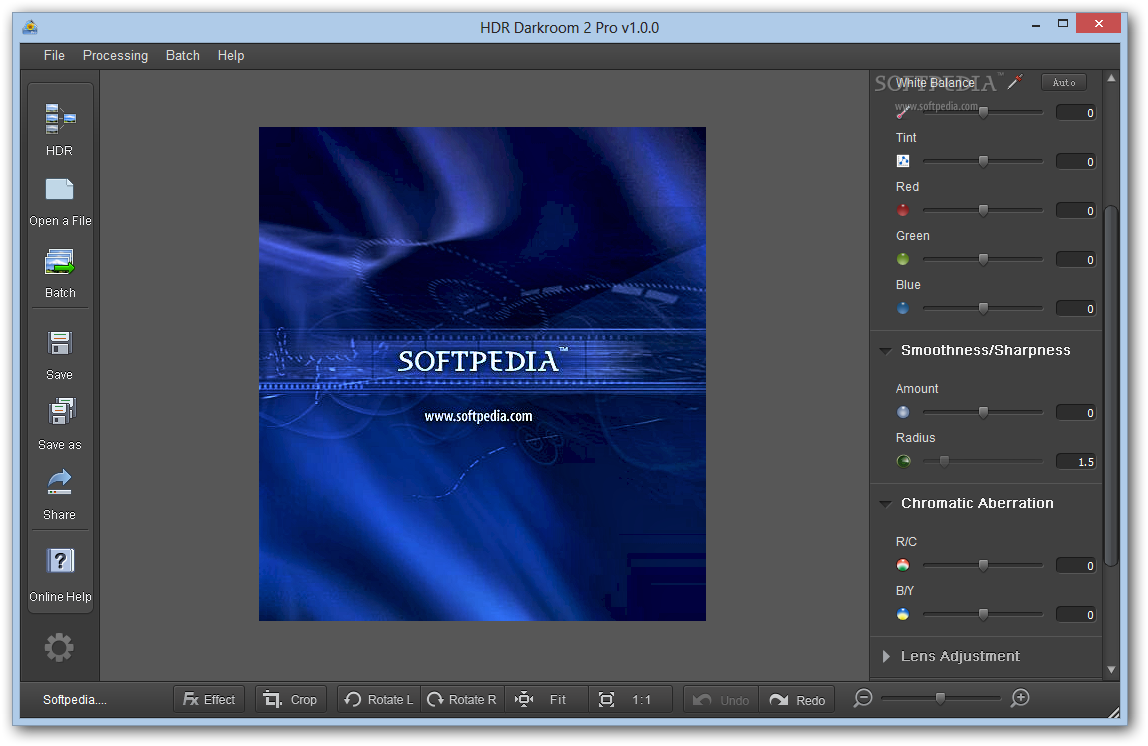1148x746 pixels.
Task: Rotate the image right
Action: (462, 699)
